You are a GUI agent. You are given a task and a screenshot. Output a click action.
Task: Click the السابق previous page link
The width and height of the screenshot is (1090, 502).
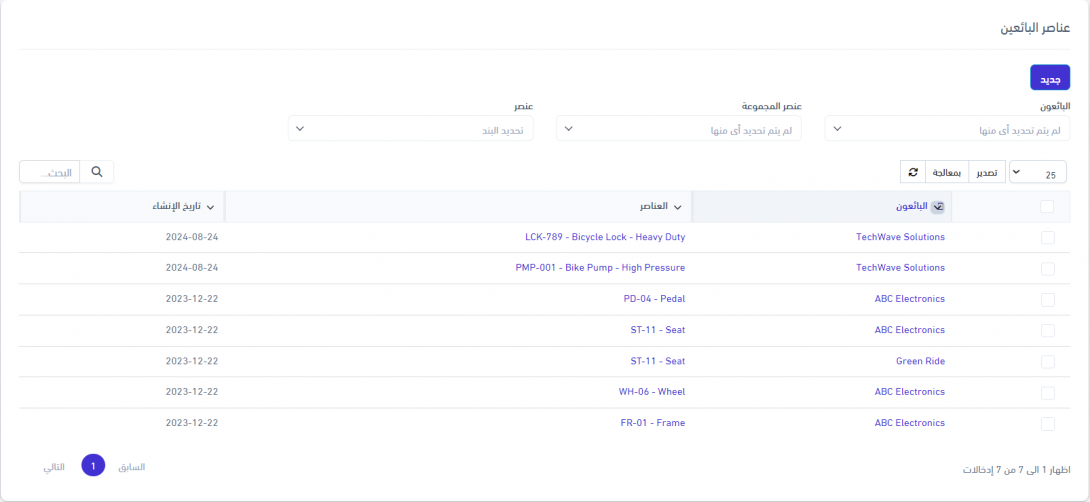pos(132,467)
